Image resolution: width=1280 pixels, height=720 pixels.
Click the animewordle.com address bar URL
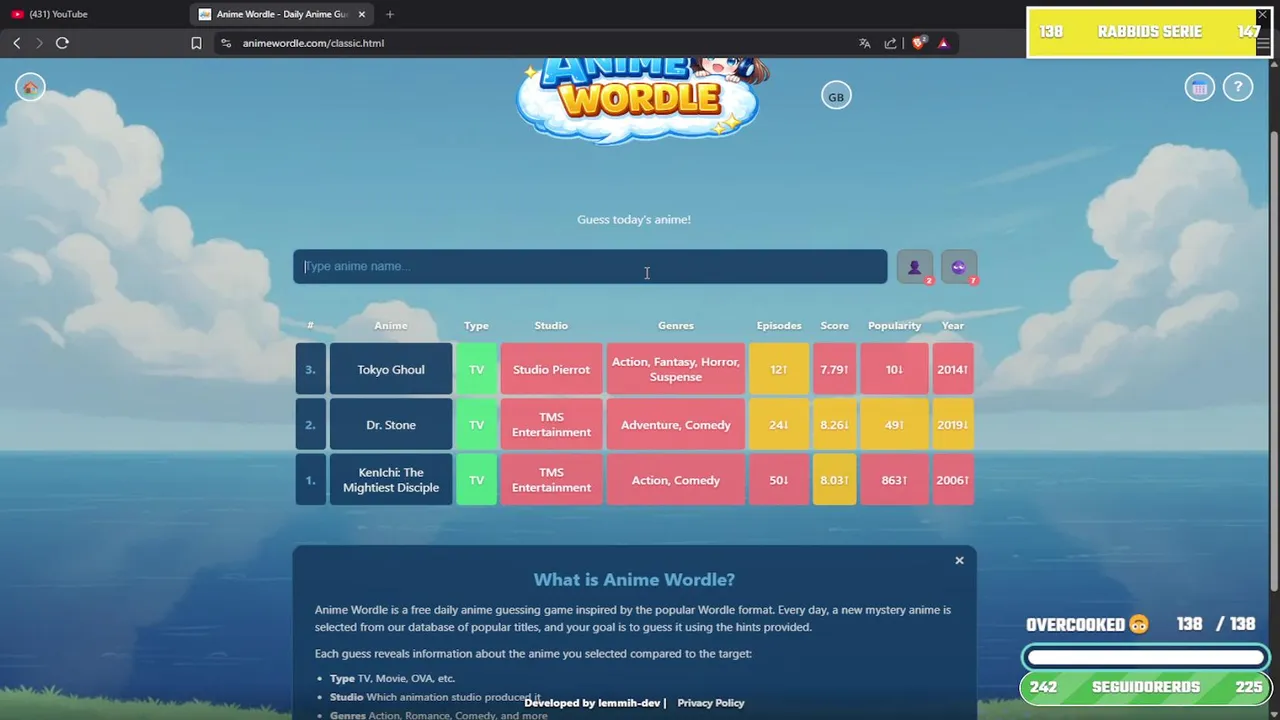point(313,43)
